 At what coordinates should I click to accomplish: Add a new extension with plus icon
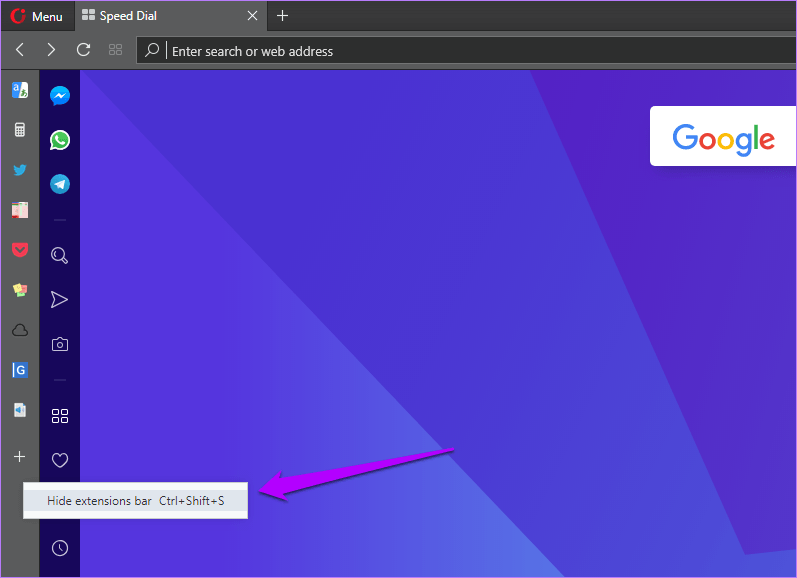[x=19, y=457]
